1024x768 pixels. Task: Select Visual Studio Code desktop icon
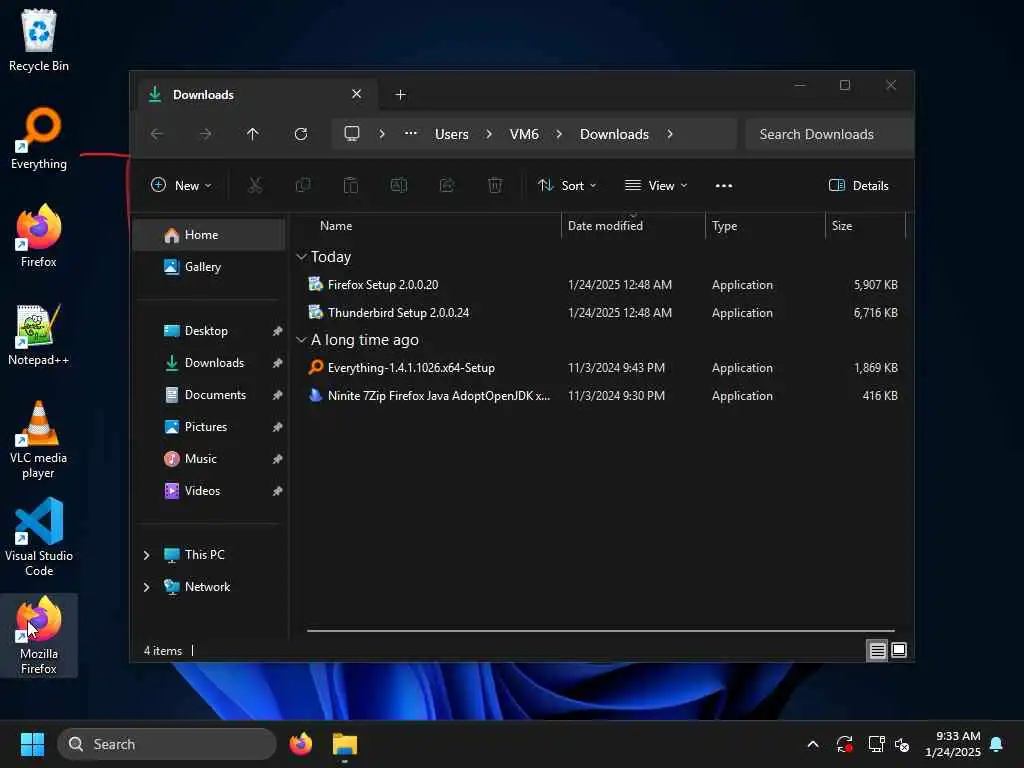pyautogui.click(x=39, y=537)
